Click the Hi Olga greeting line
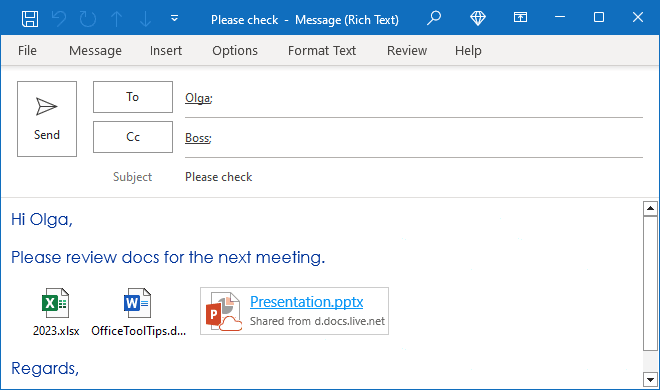This screenshot has height=390, width=660. 42,219
